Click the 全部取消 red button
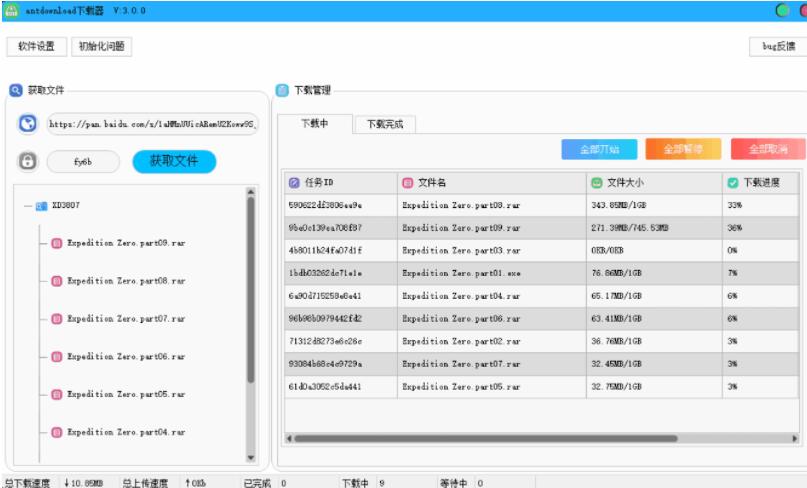The width and height of the screenshot is (807, 488). click(x=766, y=149)
